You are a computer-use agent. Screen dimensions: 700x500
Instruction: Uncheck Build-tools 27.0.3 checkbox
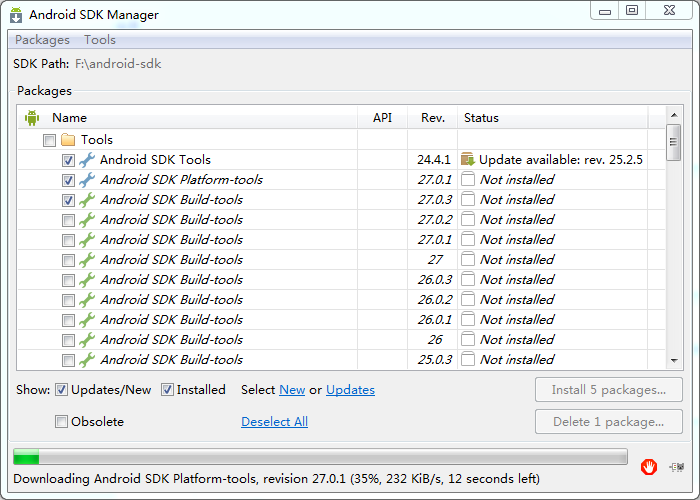point(68,200)
